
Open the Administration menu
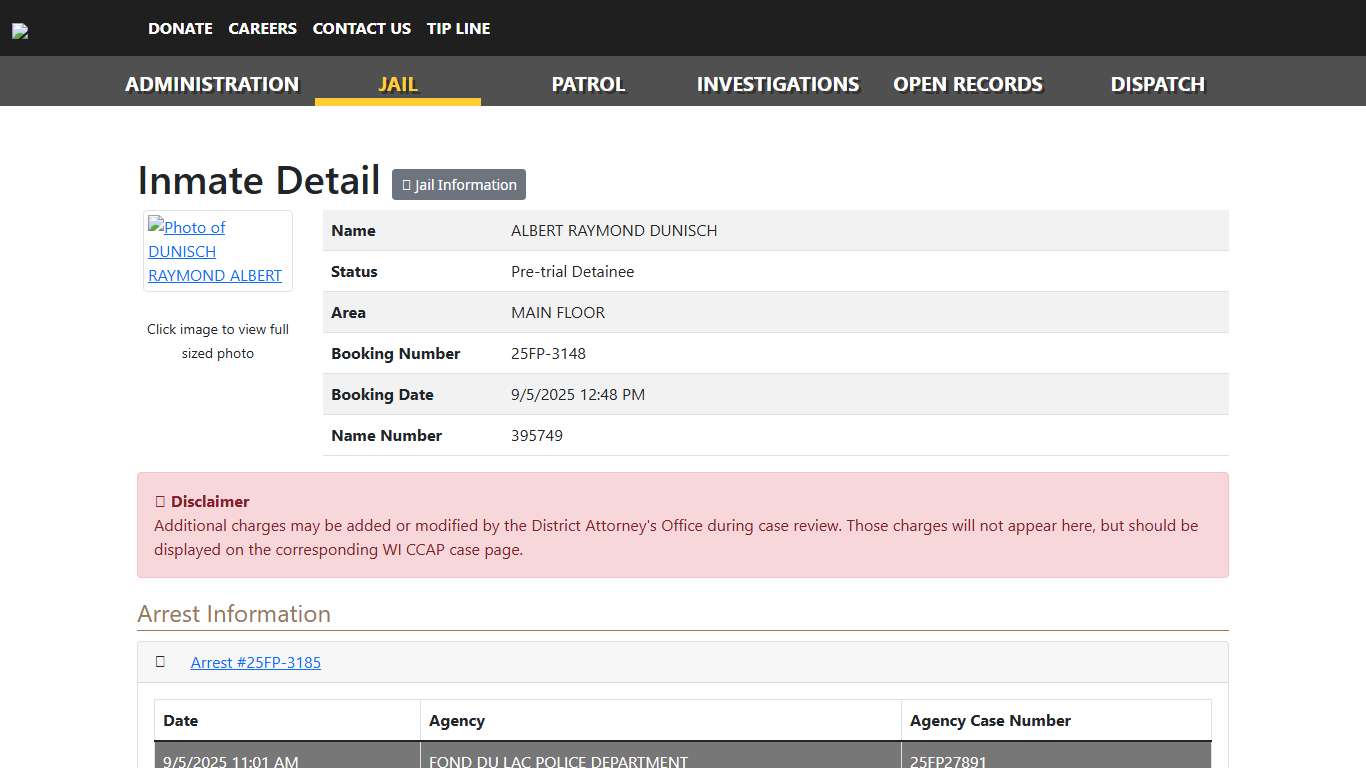[x=212, y=84]
